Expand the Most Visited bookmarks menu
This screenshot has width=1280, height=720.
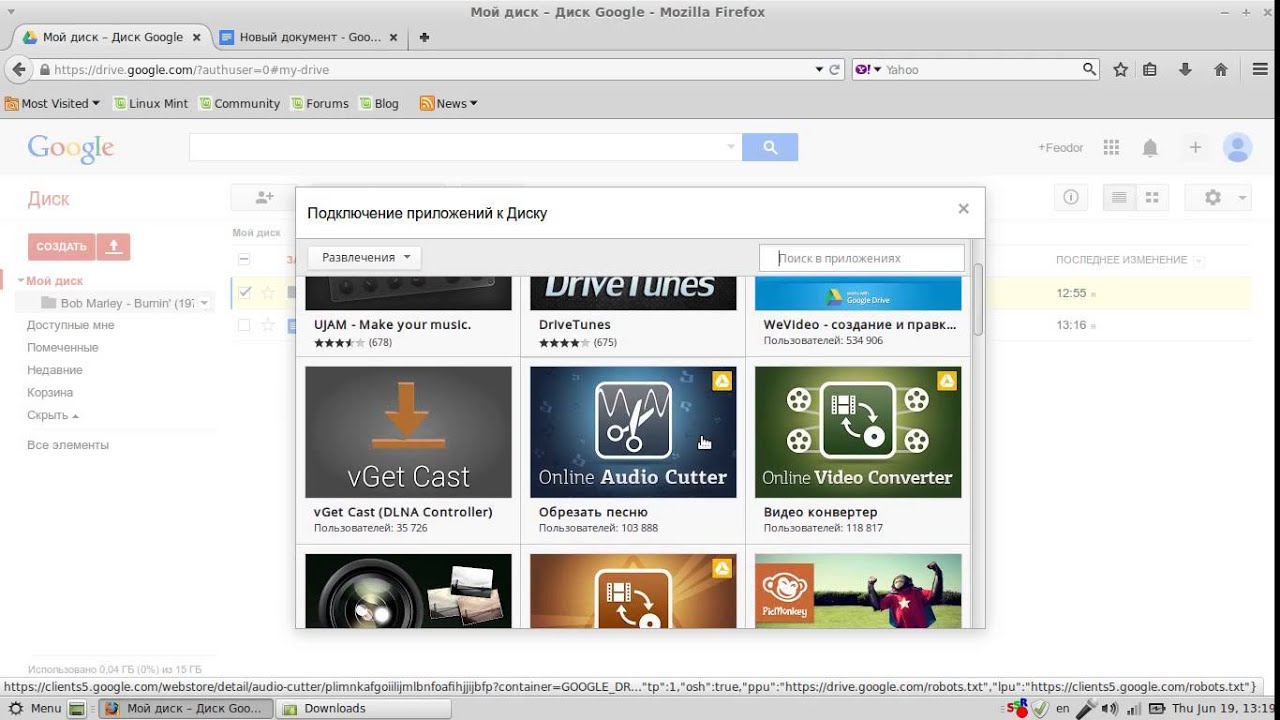[53, 103]
